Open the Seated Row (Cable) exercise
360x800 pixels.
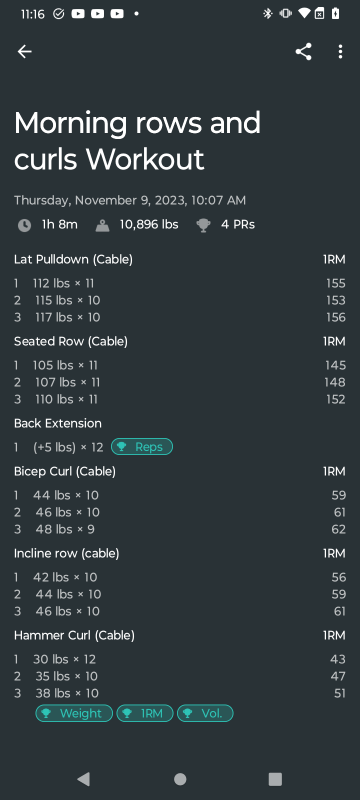pos(71,341)
